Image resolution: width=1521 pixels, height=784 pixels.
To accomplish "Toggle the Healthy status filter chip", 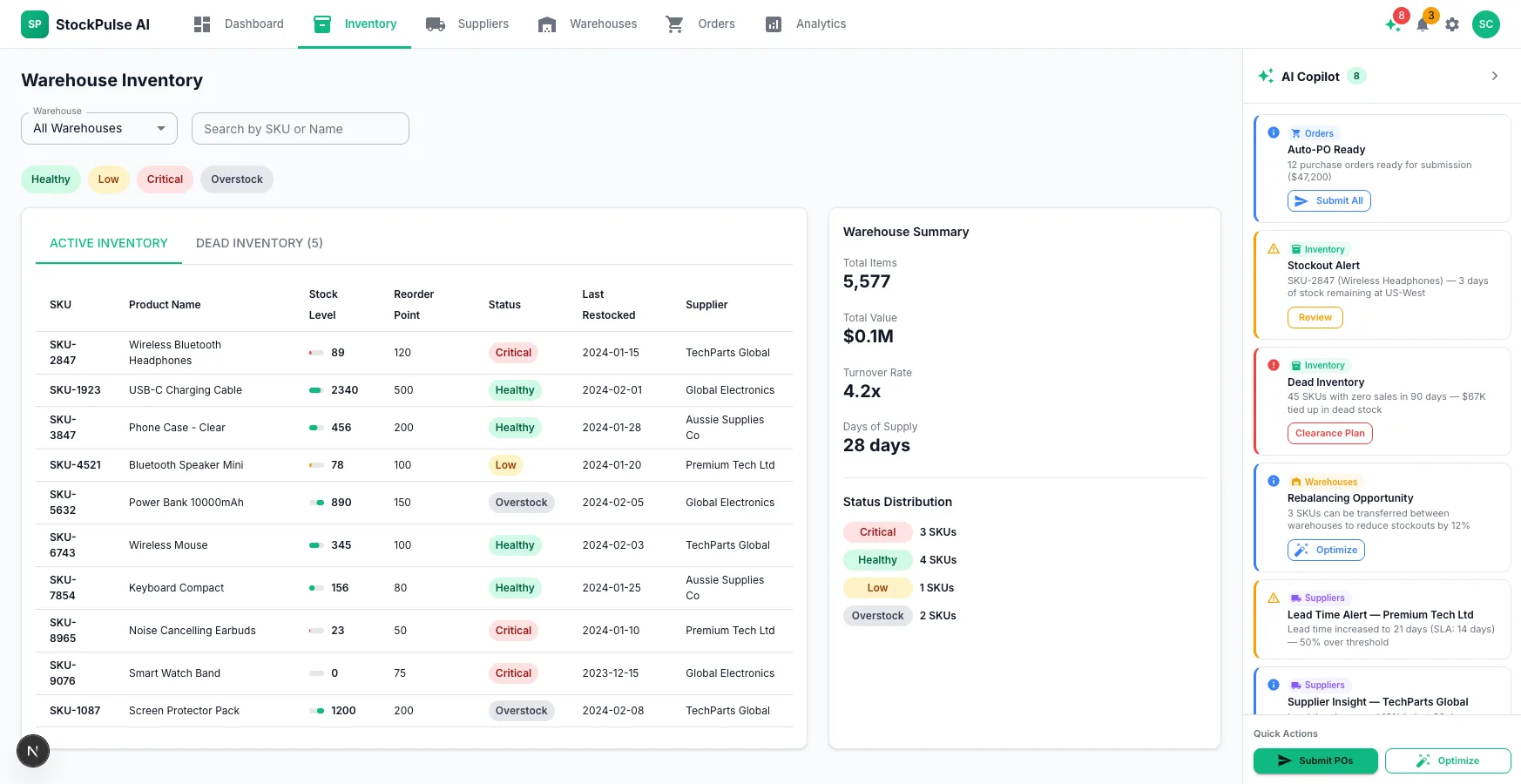I will coord(51,179).
